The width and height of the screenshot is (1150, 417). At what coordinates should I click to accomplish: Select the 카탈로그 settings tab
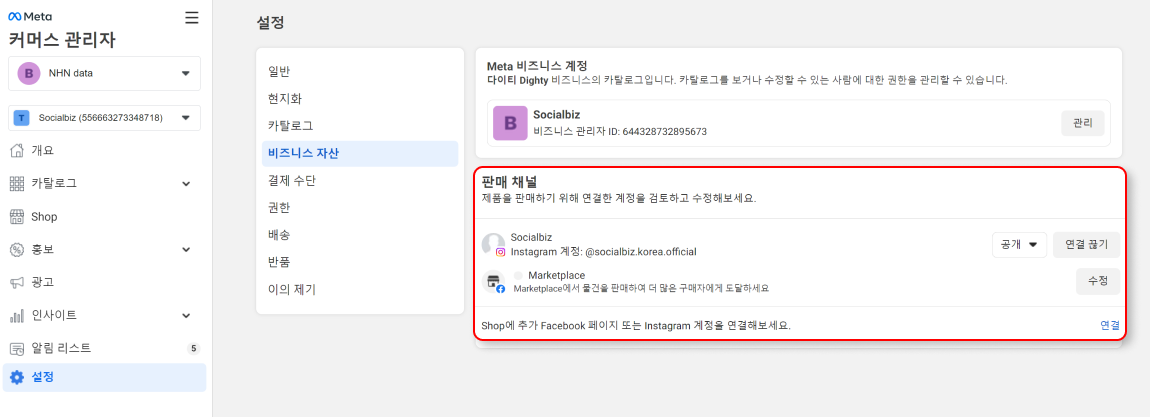[x=359, y=126]
